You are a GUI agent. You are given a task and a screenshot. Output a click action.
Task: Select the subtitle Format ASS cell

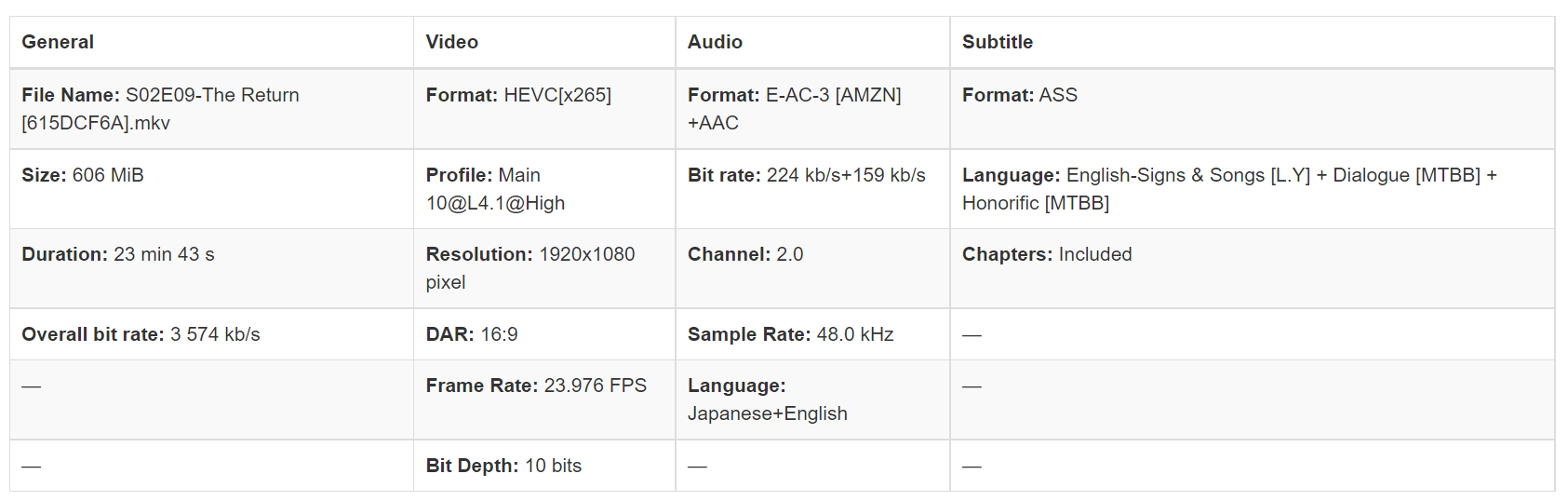(1020, 95)
